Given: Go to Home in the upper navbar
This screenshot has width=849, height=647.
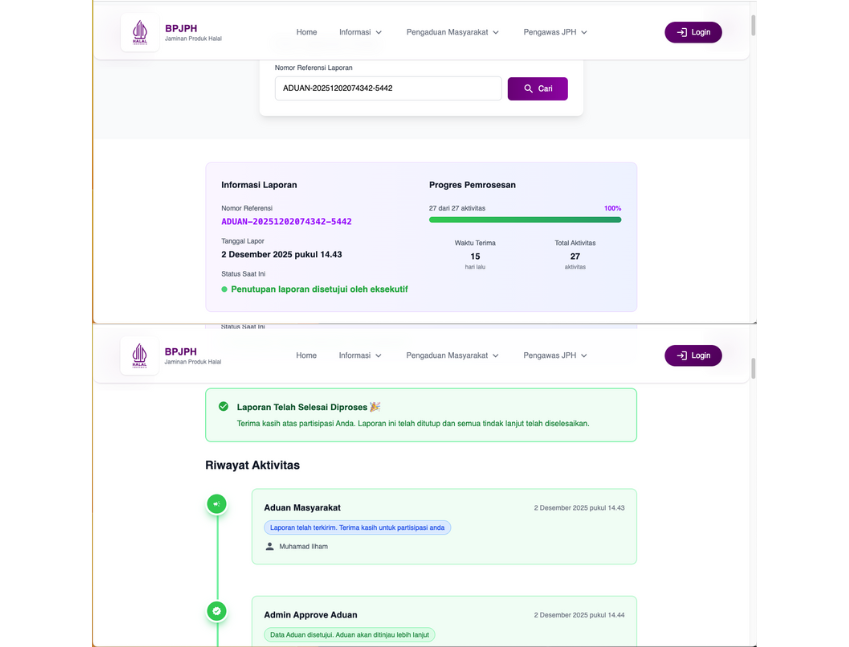Looking at the screenshot, I should 307,32.
